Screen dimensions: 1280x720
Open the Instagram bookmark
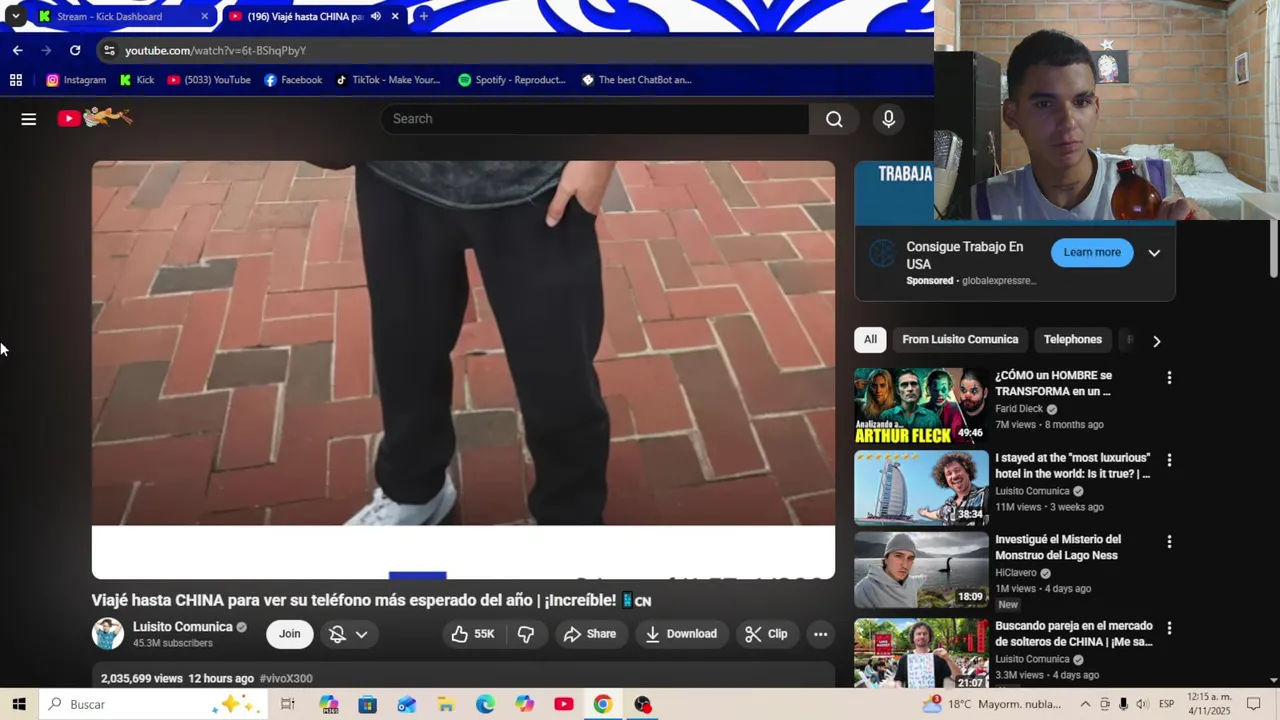pos(76,80)
